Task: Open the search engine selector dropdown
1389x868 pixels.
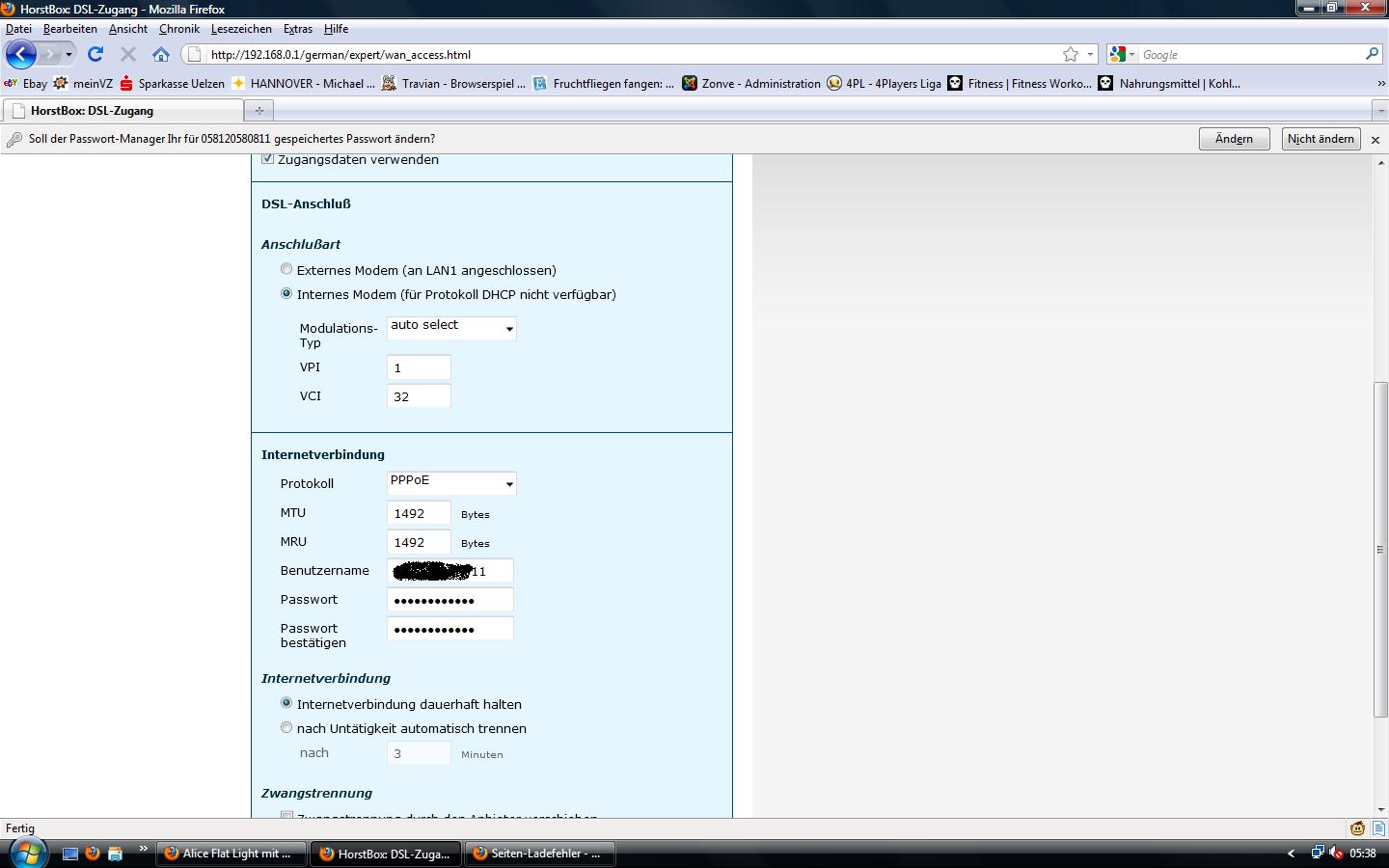Action: (1123, 55)
